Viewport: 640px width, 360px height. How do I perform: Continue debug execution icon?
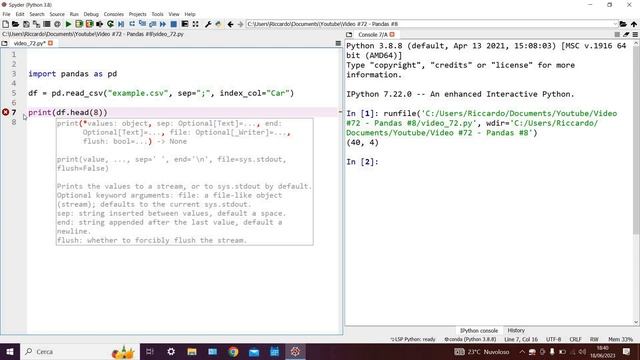[163, 24]
